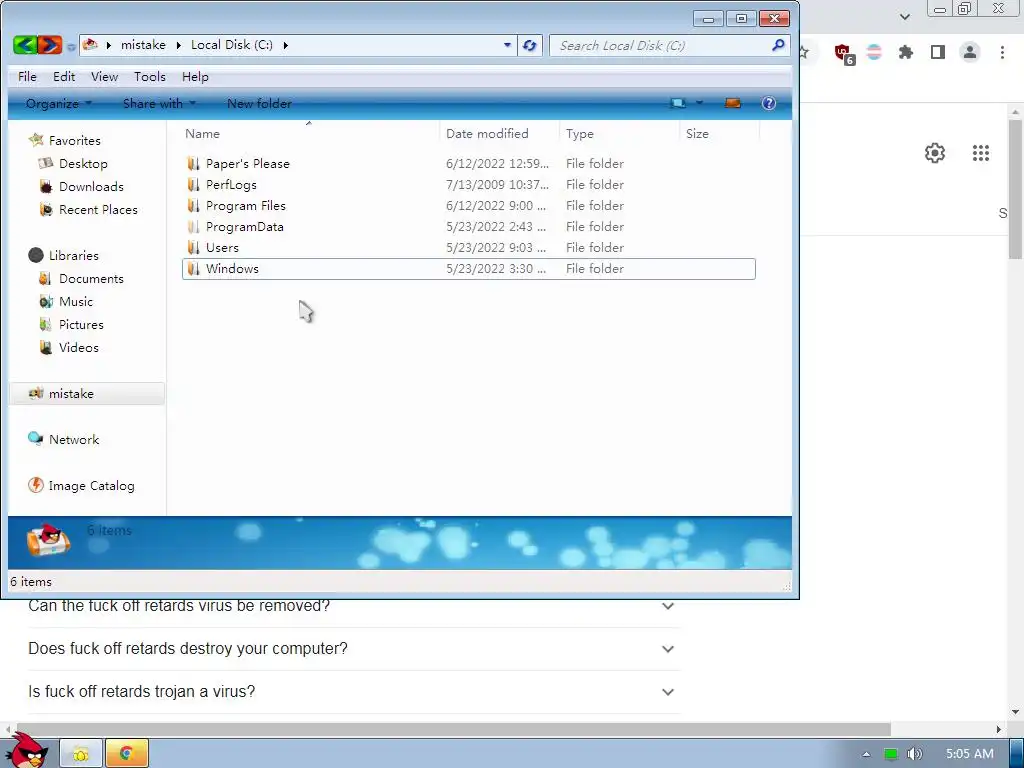Open the Tools menu
1024x768 pixels.
[150, 76]
